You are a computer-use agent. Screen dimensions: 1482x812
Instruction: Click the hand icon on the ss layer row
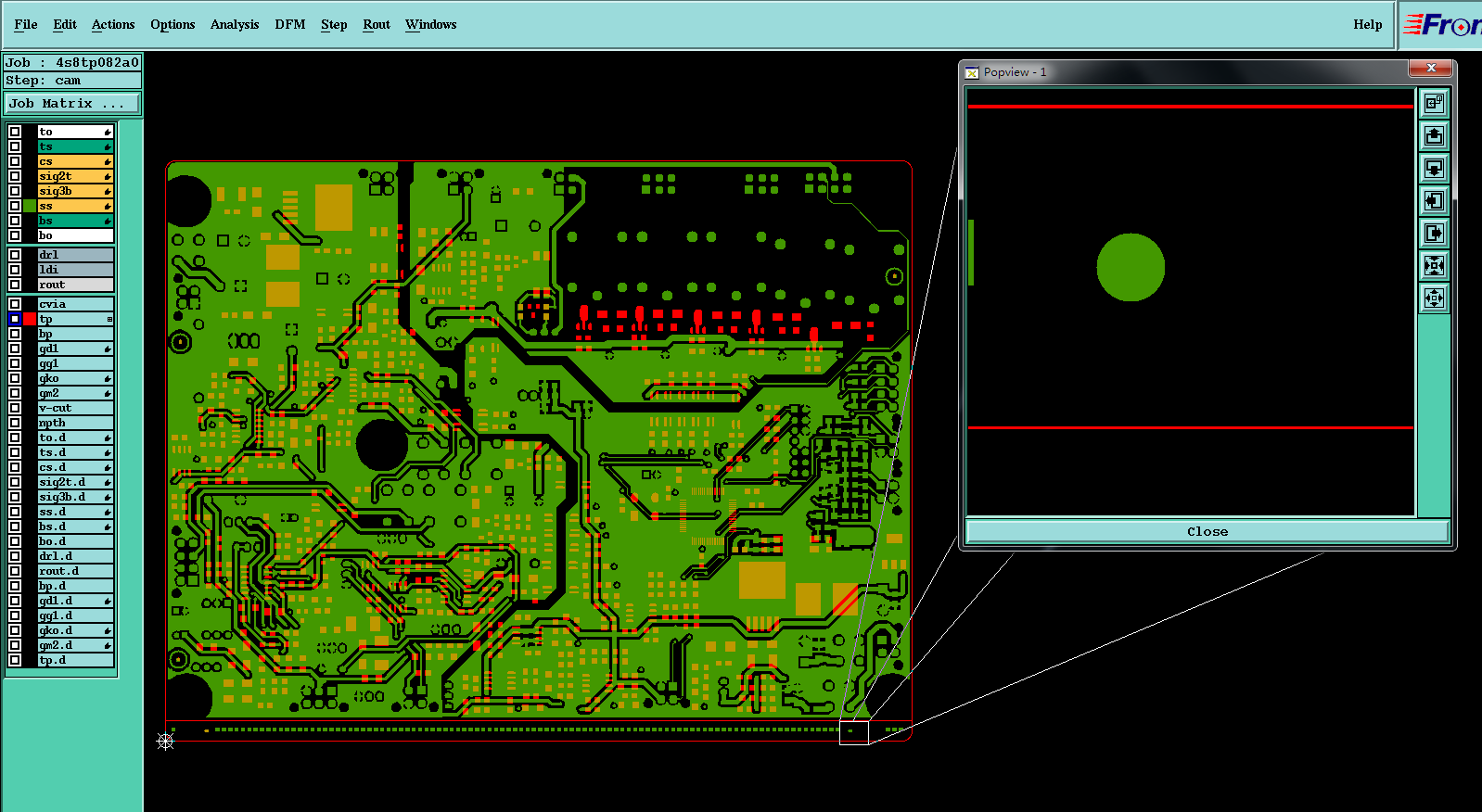click(108, 206)
